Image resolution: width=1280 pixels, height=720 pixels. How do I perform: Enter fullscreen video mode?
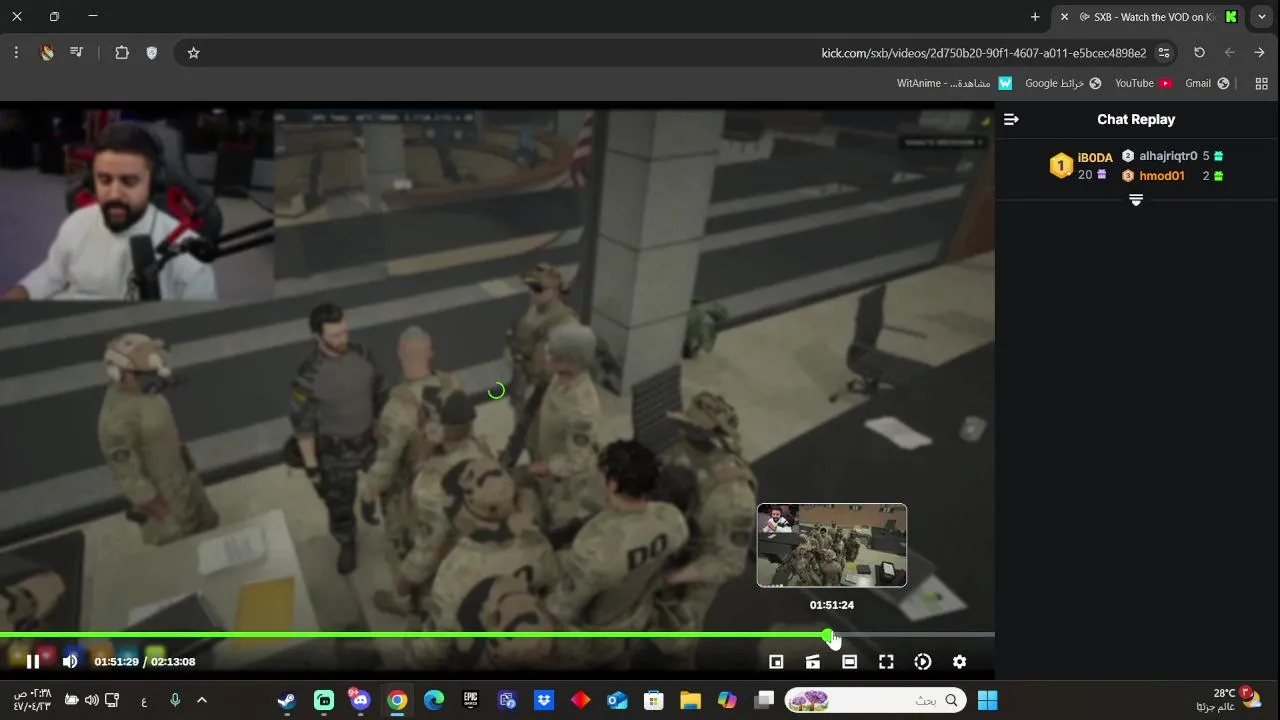pos(886,661)
